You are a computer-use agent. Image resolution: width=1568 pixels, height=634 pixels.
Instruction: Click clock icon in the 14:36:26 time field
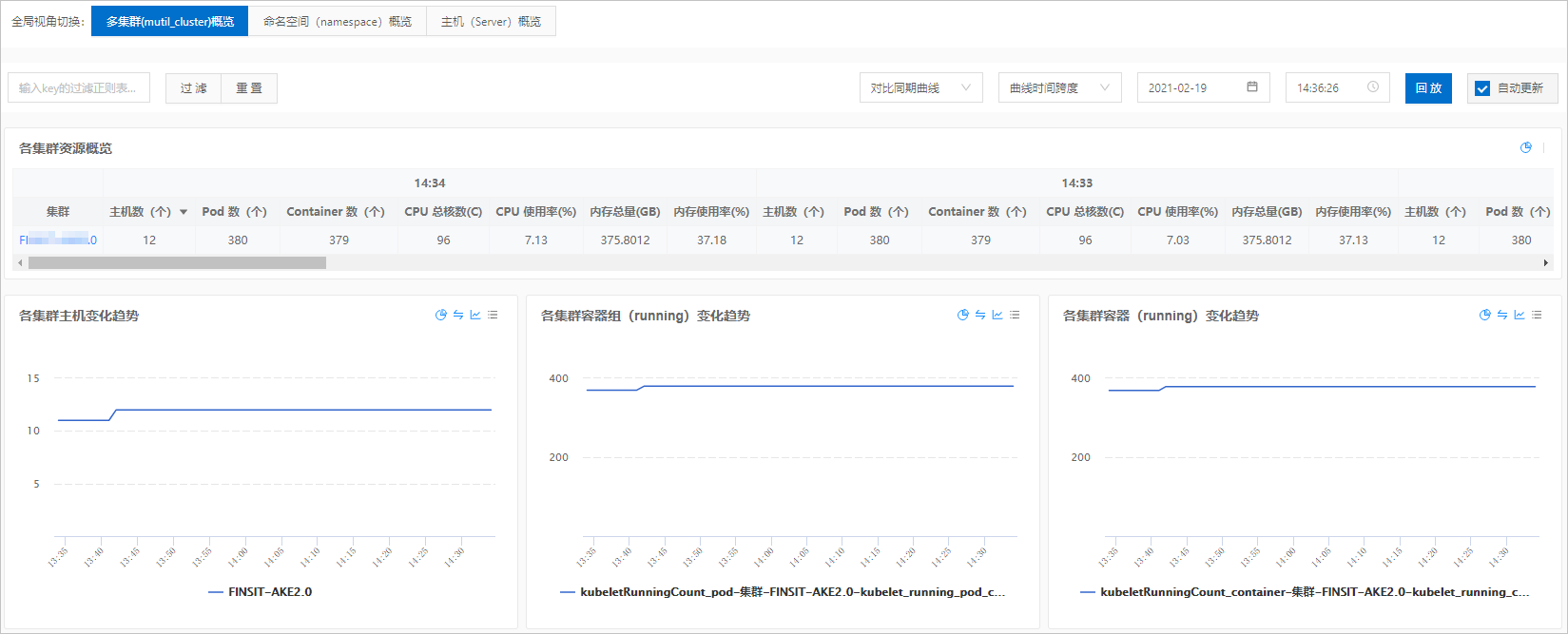(x=1373, y=86)
